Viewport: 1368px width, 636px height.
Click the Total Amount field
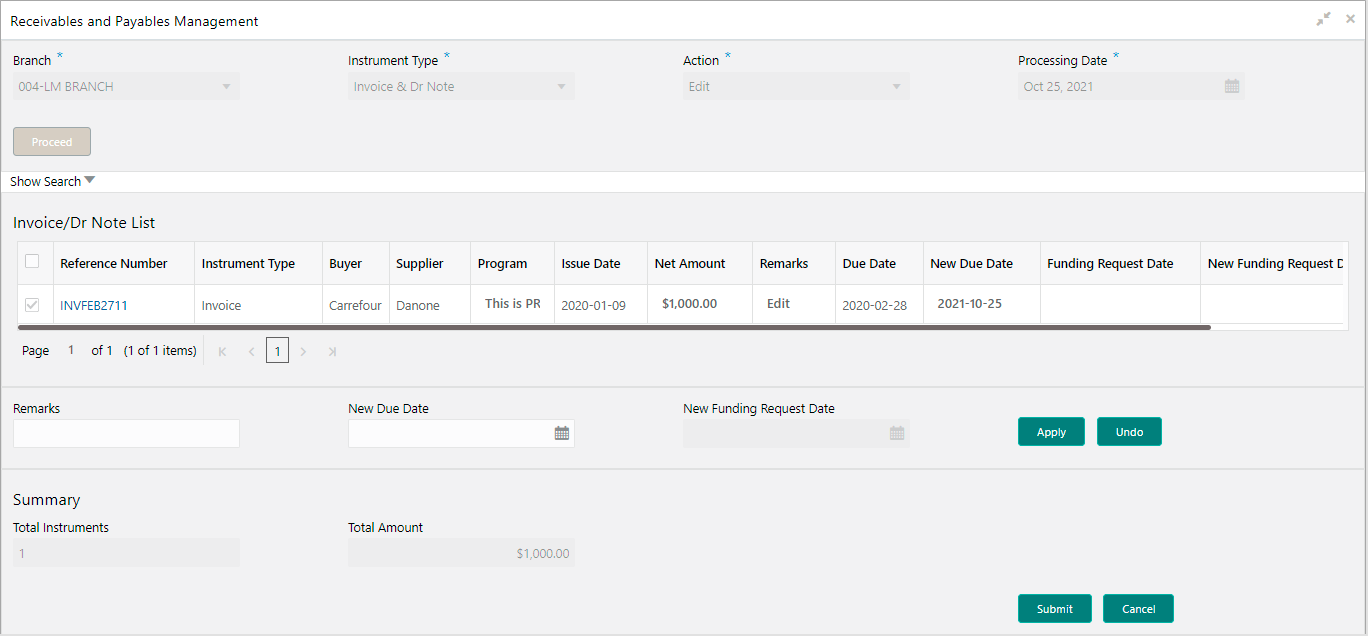coord(461,553)
